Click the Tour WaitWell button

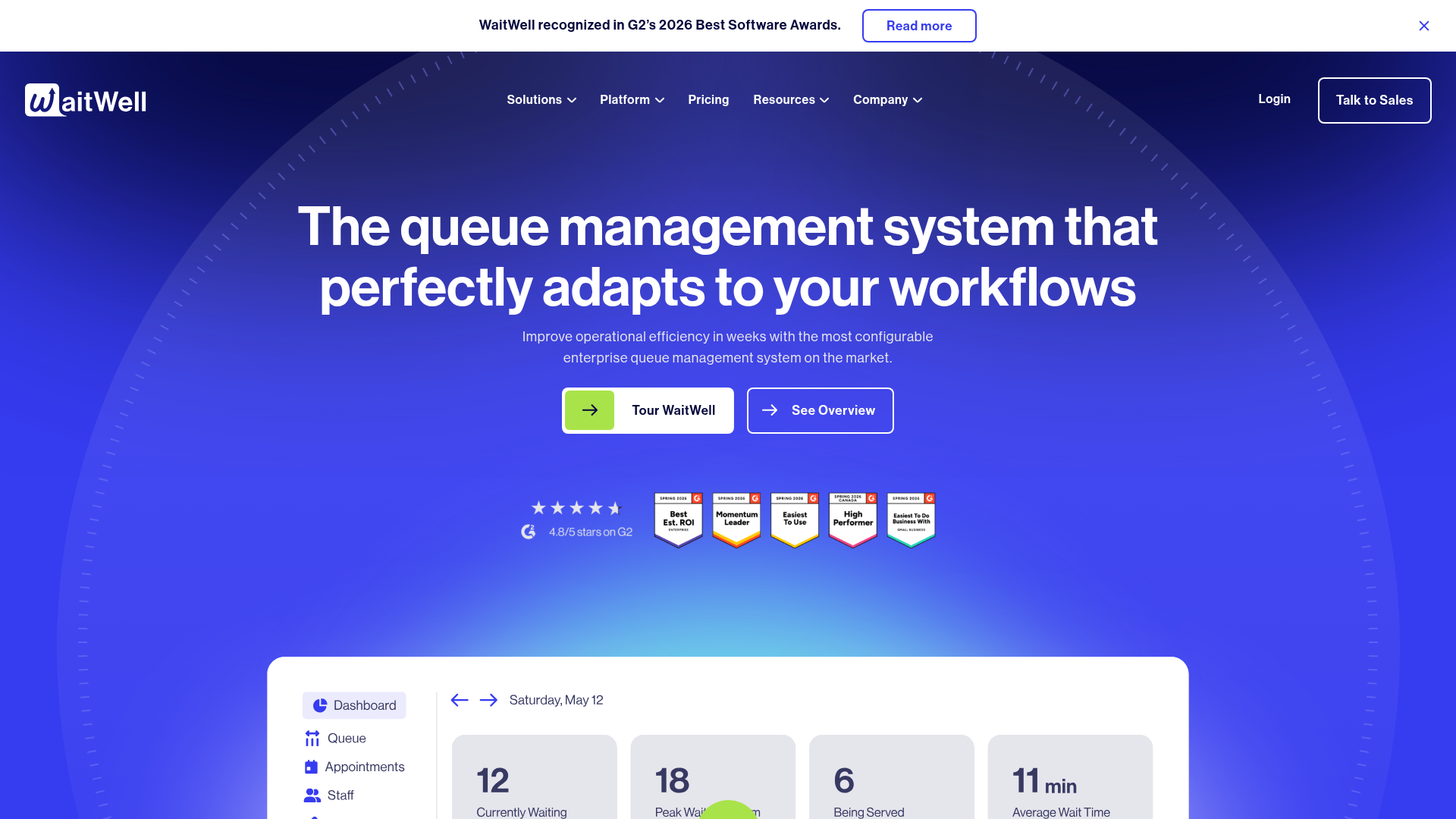pyautogui.click(x=648, y=410)
